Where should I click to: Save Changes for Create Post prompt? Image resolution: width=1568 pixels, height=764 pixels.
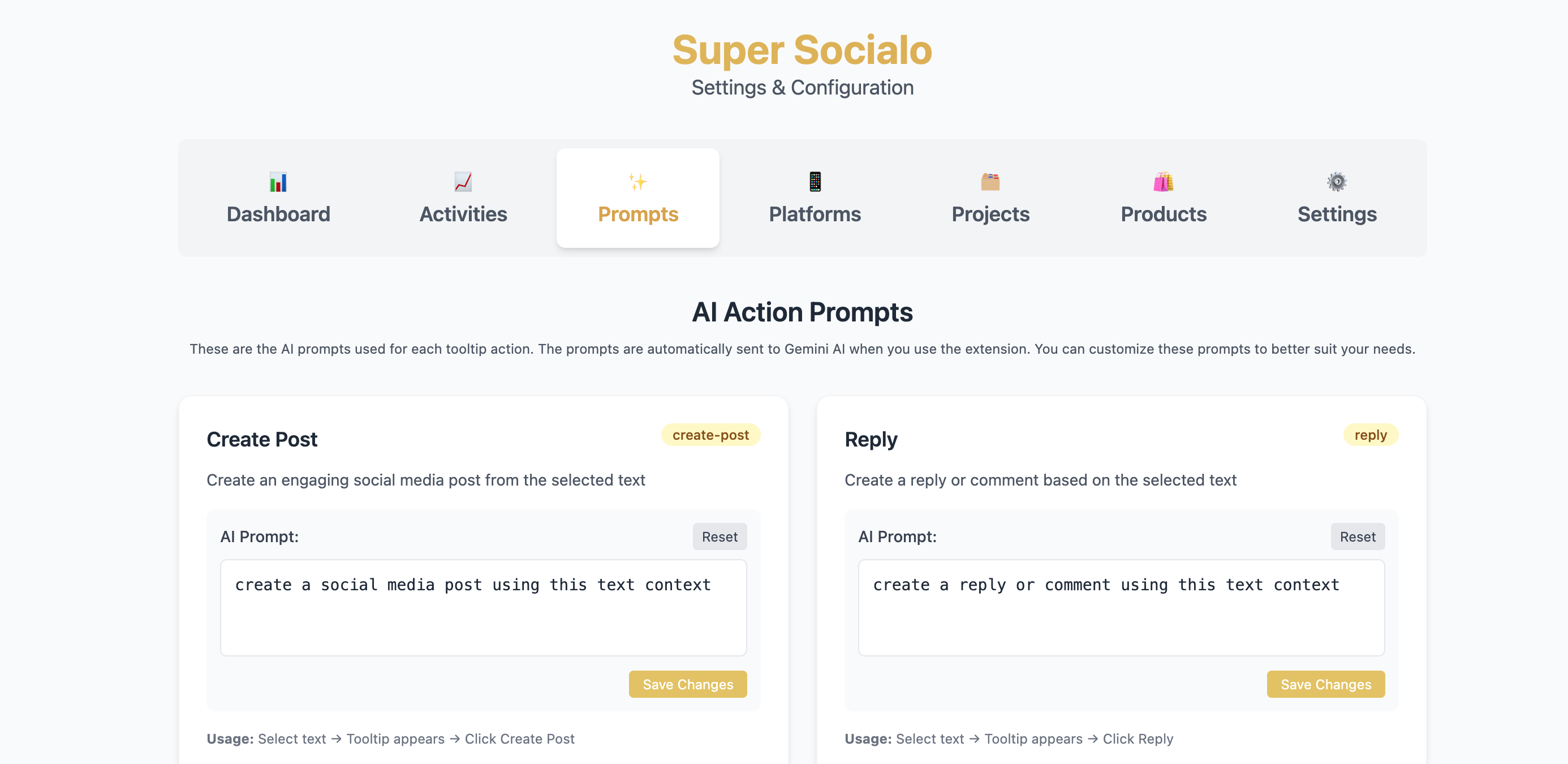click(x=688, y=684)
